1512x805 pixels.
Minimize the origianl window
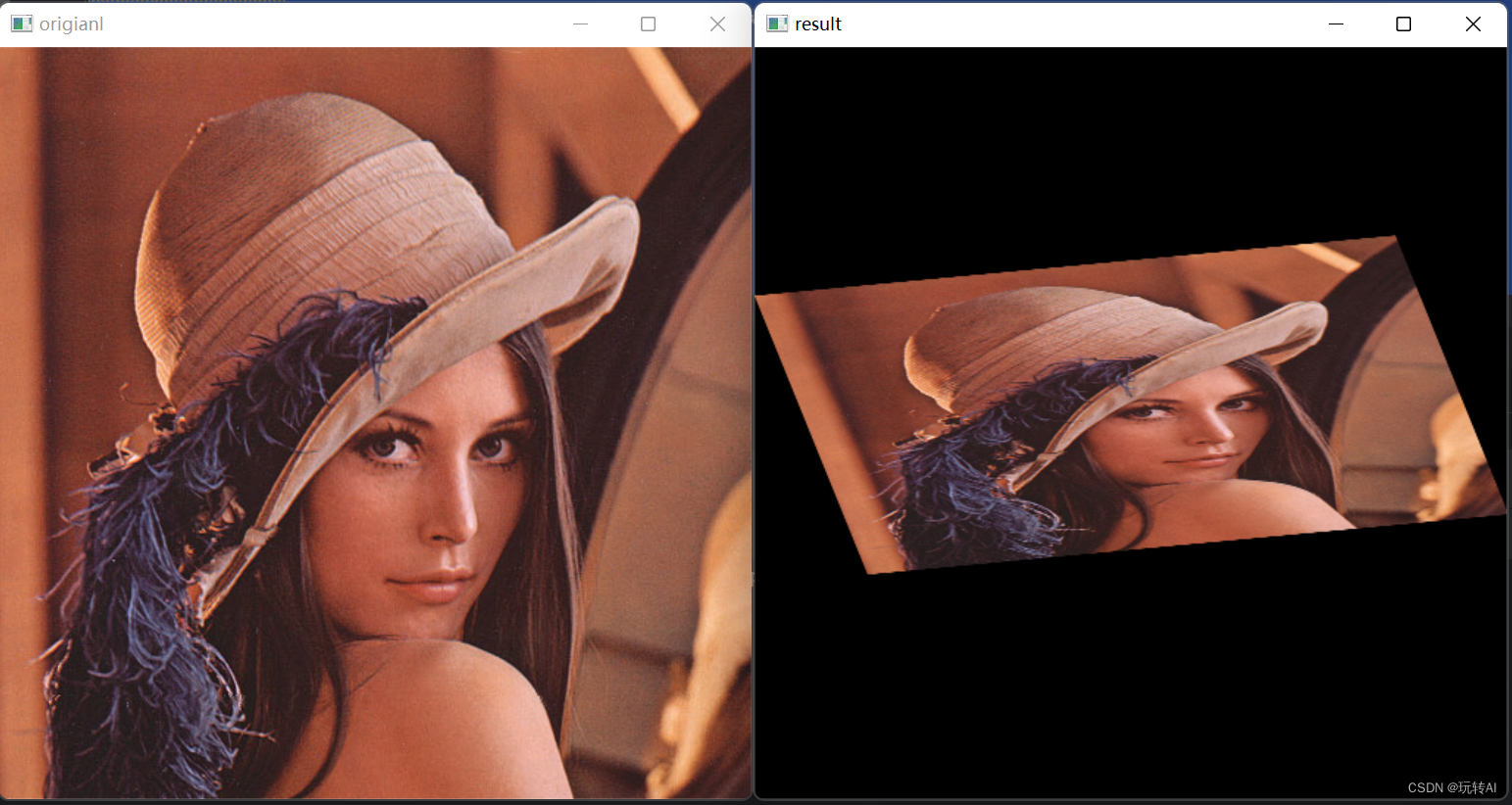[580, 24]
